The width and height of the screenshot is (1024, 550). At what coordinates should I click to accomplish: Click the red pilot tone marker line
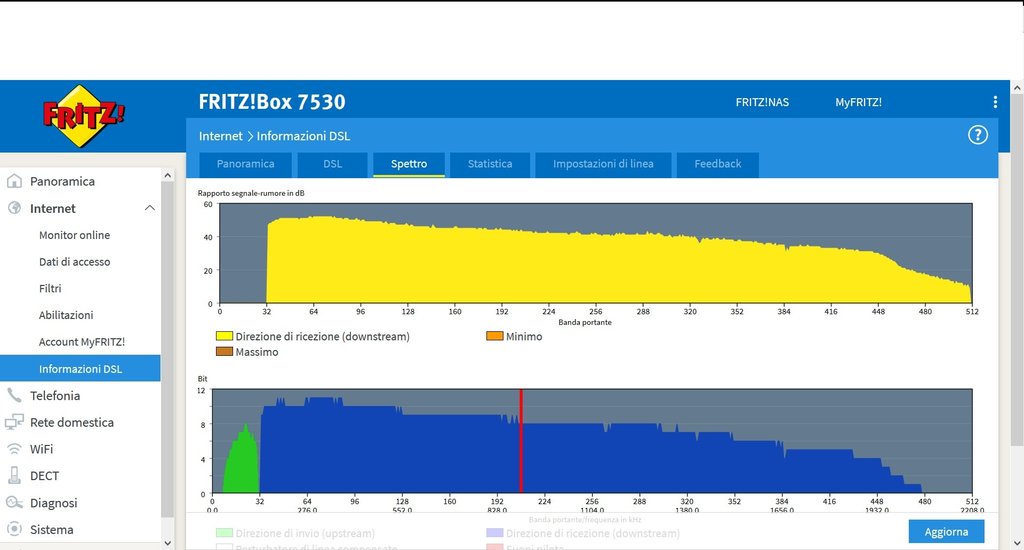point(520,441)
